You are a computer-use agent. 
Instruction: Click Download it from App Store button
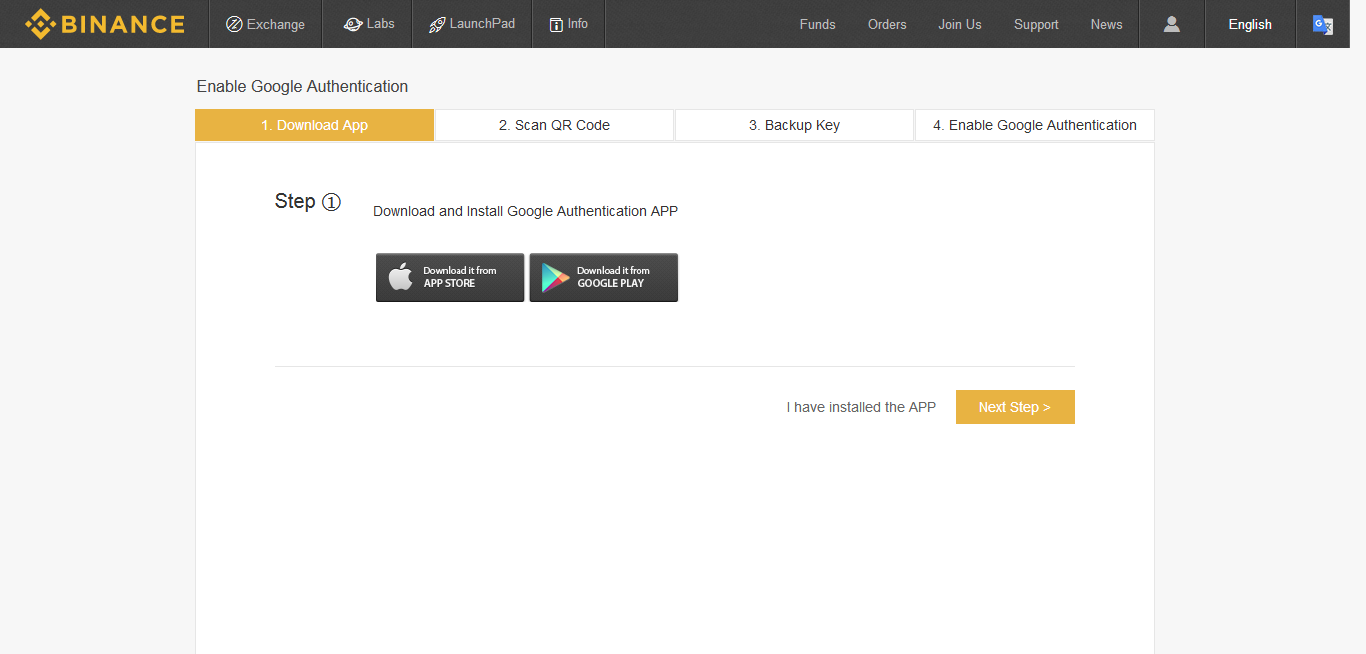(450, 277)
